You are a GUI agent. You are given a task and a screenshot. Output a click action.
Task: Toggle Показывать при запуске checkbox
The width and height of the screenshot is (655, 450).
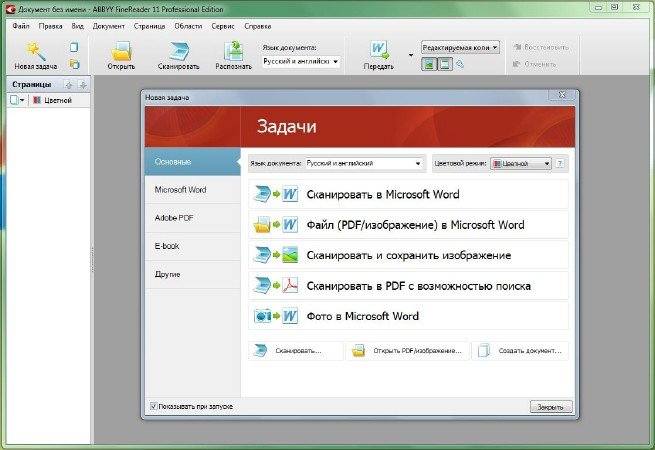coord(154,406)
